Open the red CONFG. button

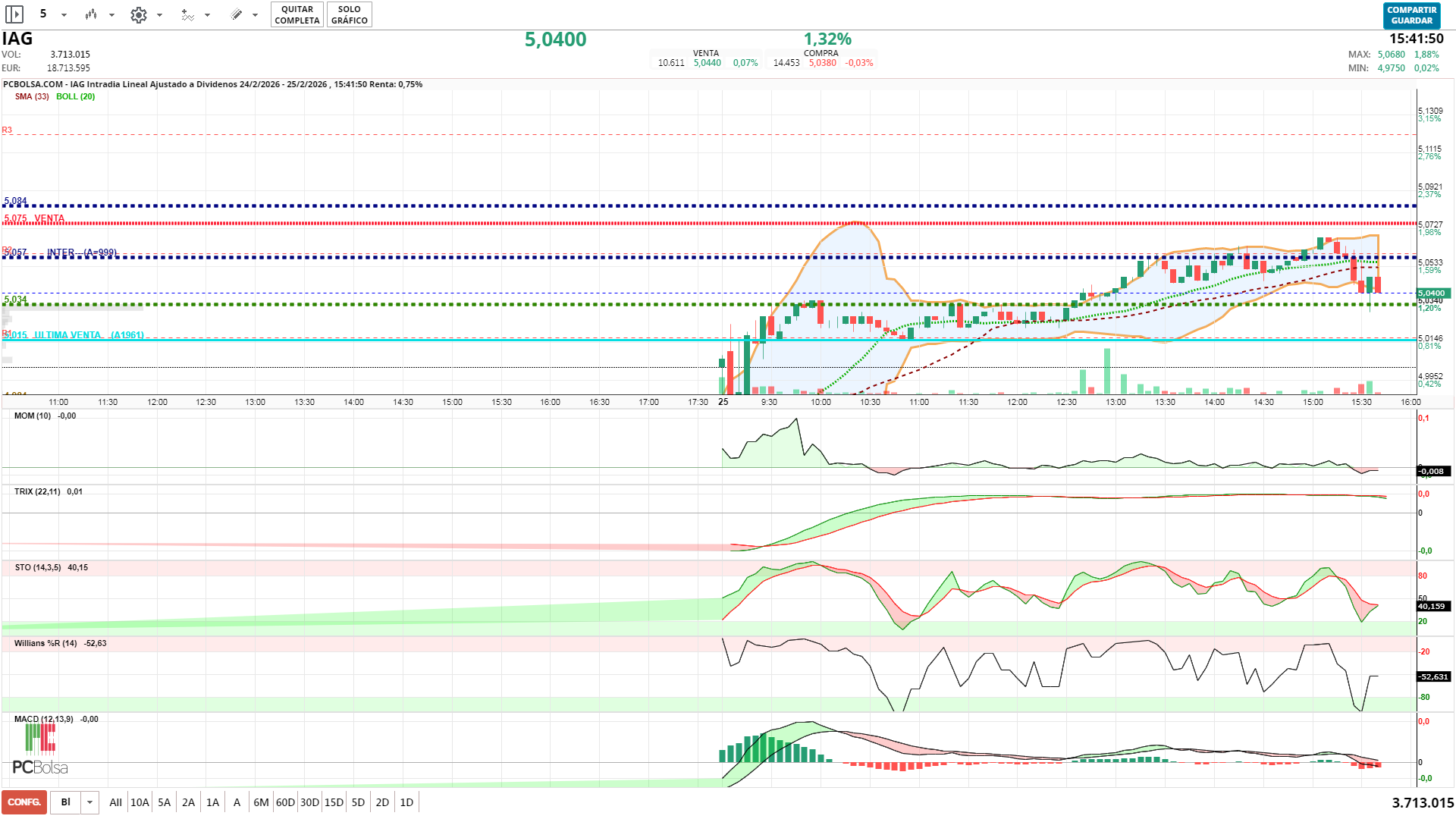(x=24, y=802)
